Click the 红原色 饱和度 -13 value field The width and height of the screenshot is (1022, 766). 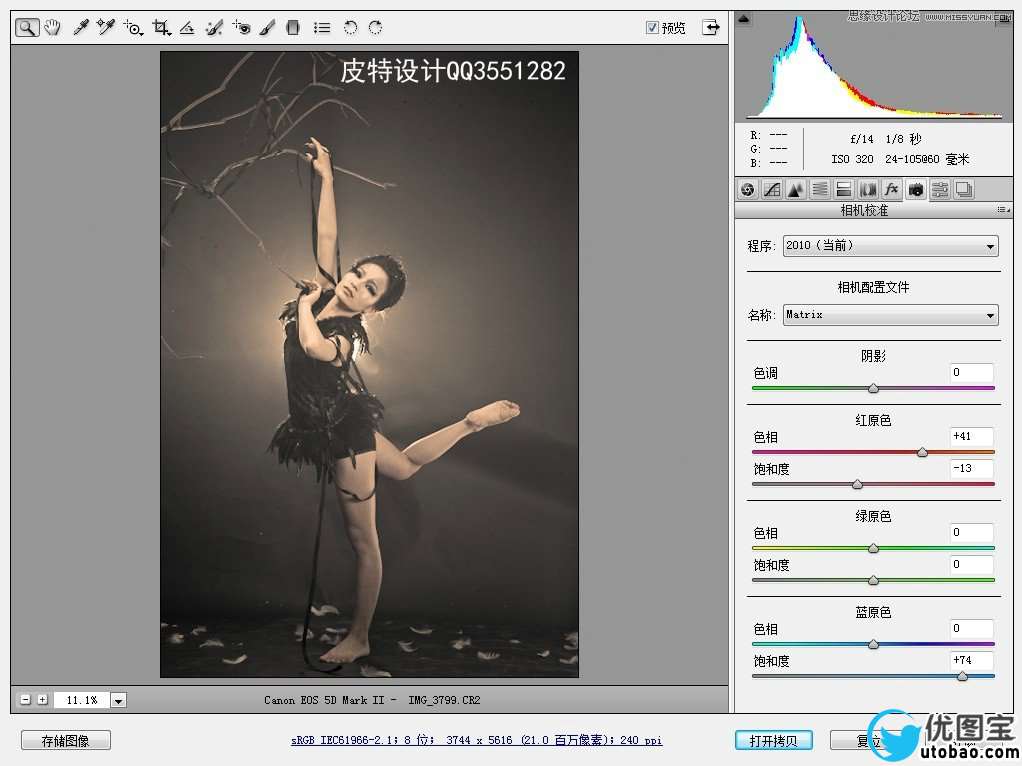(x=971, y=468)
